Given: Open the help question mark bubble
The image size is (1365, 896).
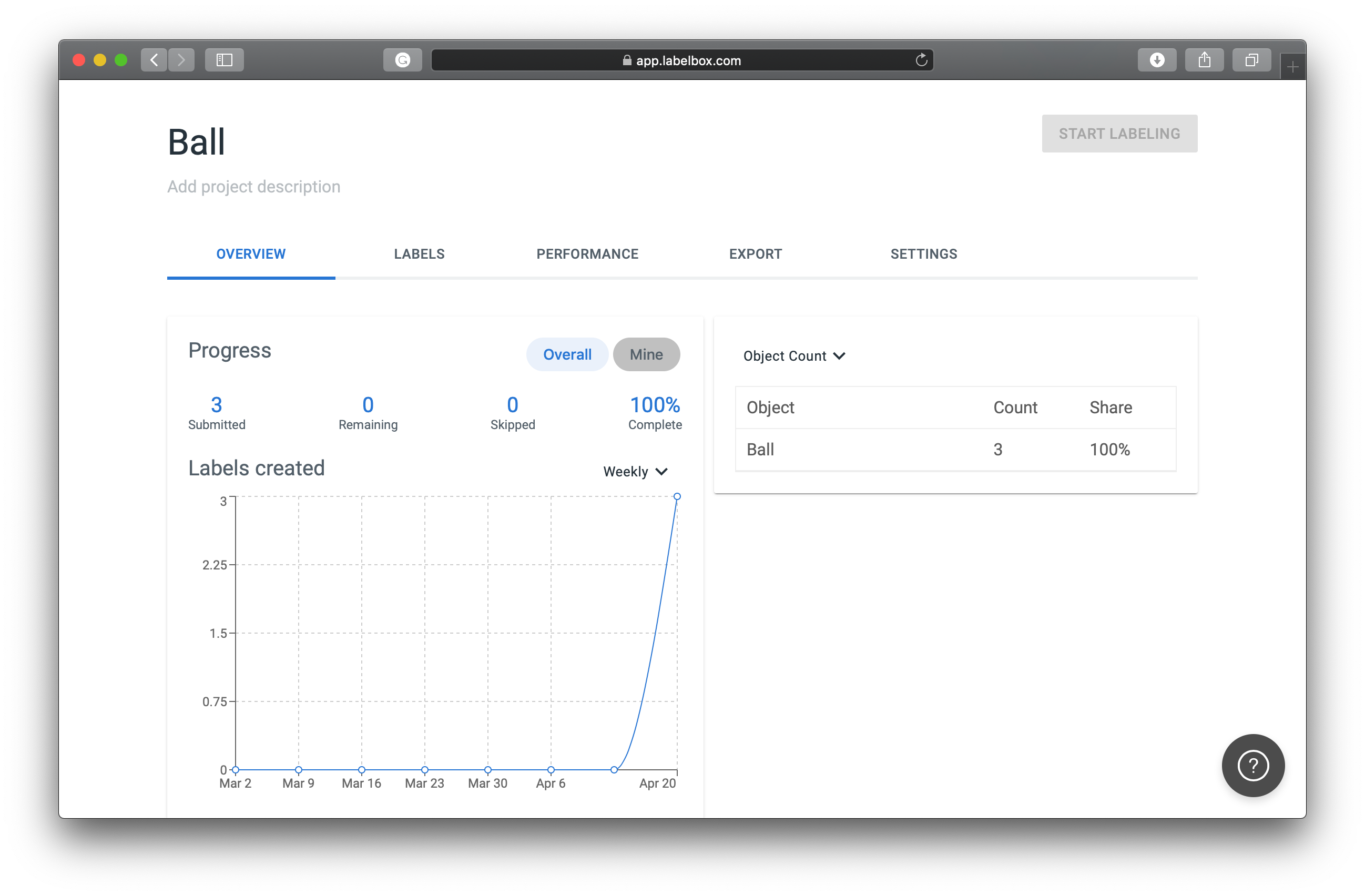Looking at the screenshot, I should [x=1252, y=765].
